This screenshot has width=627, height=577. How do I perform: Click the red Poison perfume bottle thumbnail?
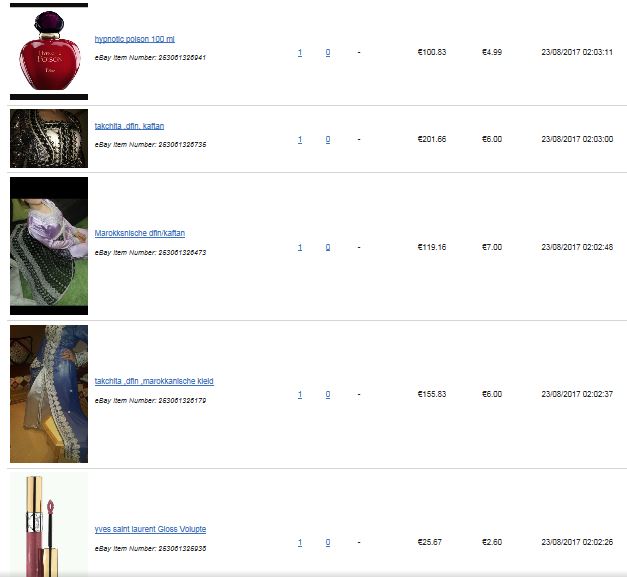coord(49,52)
